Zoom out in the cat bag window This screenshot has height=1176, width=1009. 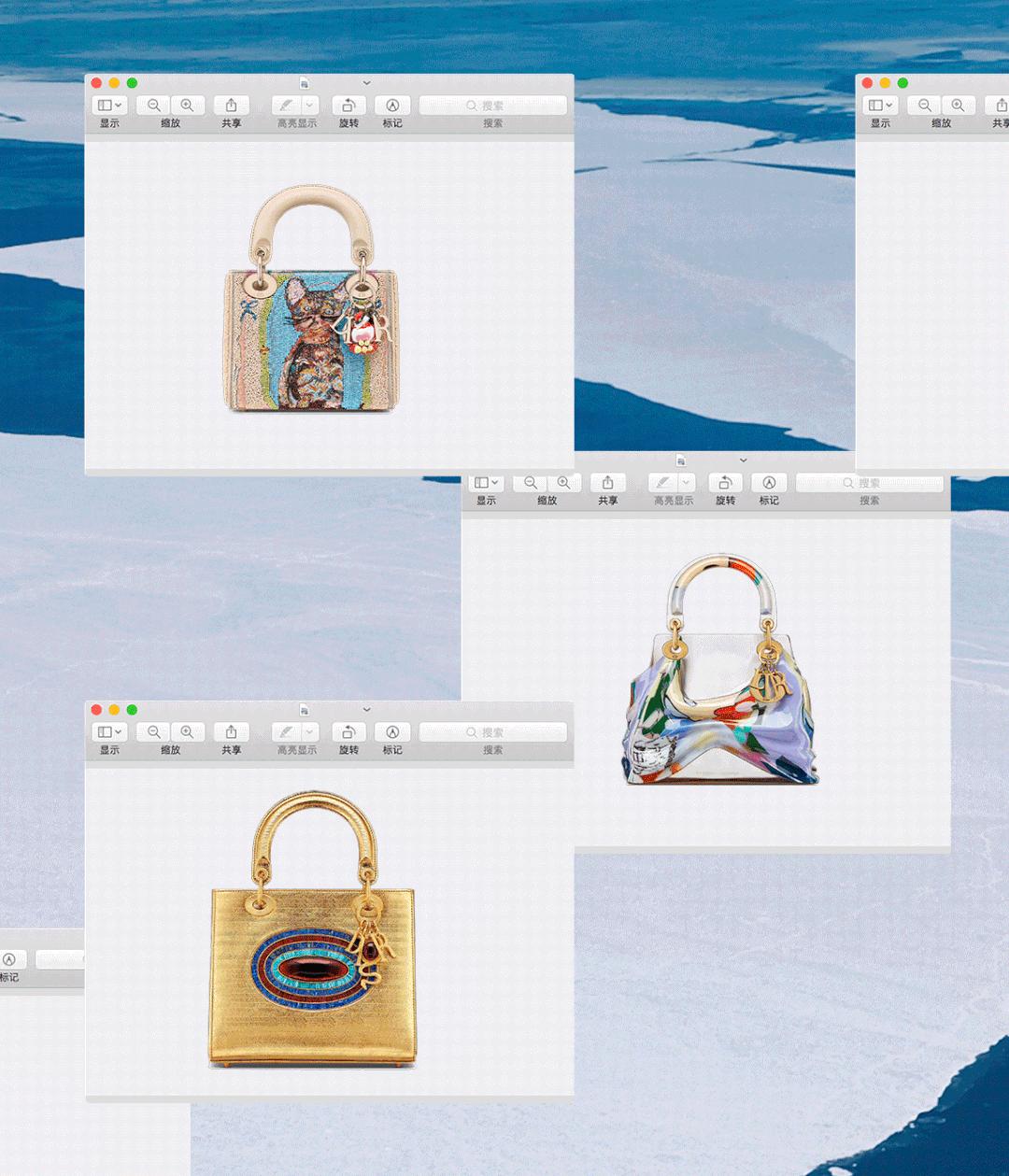[154, 106]
